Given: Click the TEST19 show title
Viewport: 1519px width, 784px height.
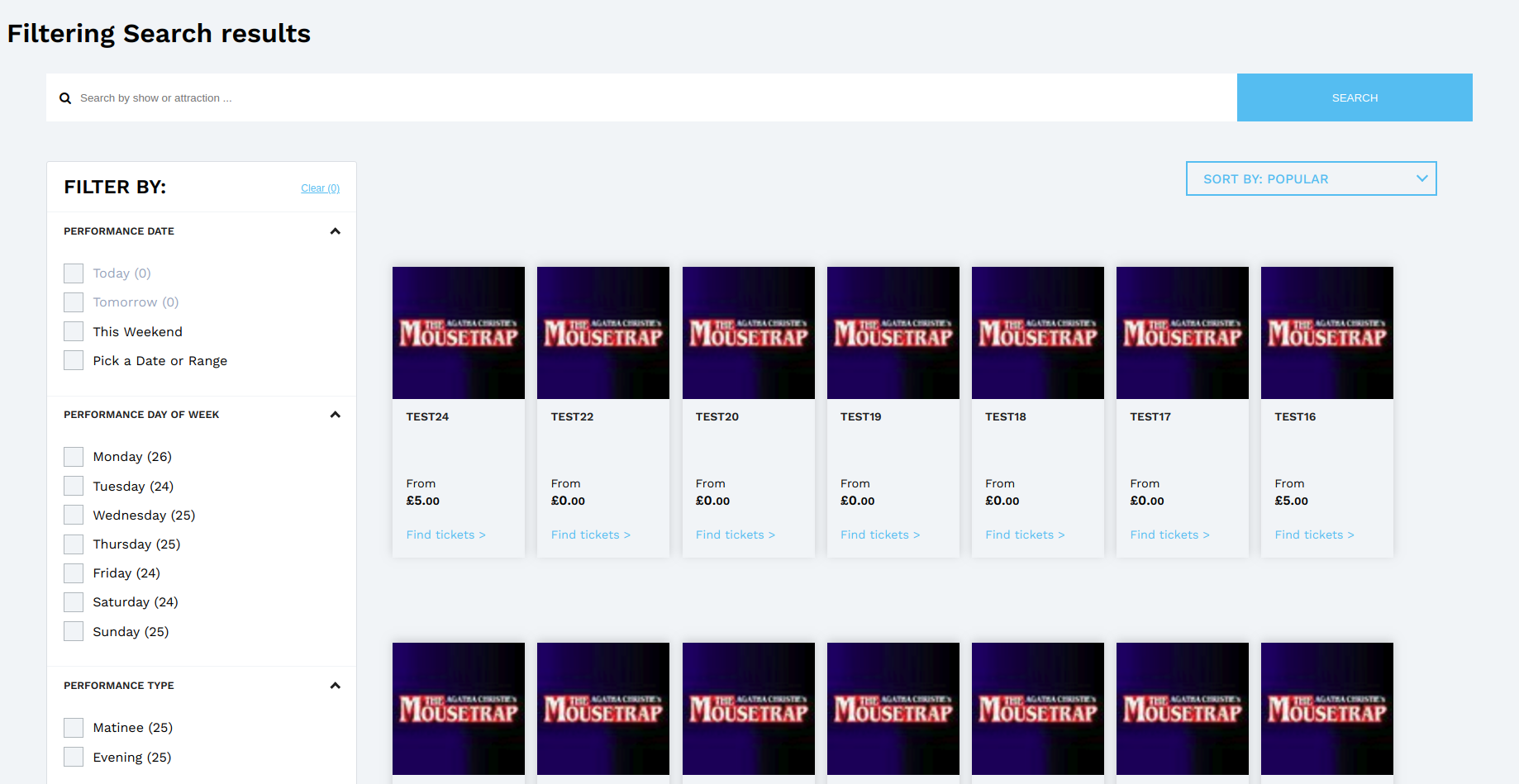Looking at the screenshot, I should click(x=860, y=417).
